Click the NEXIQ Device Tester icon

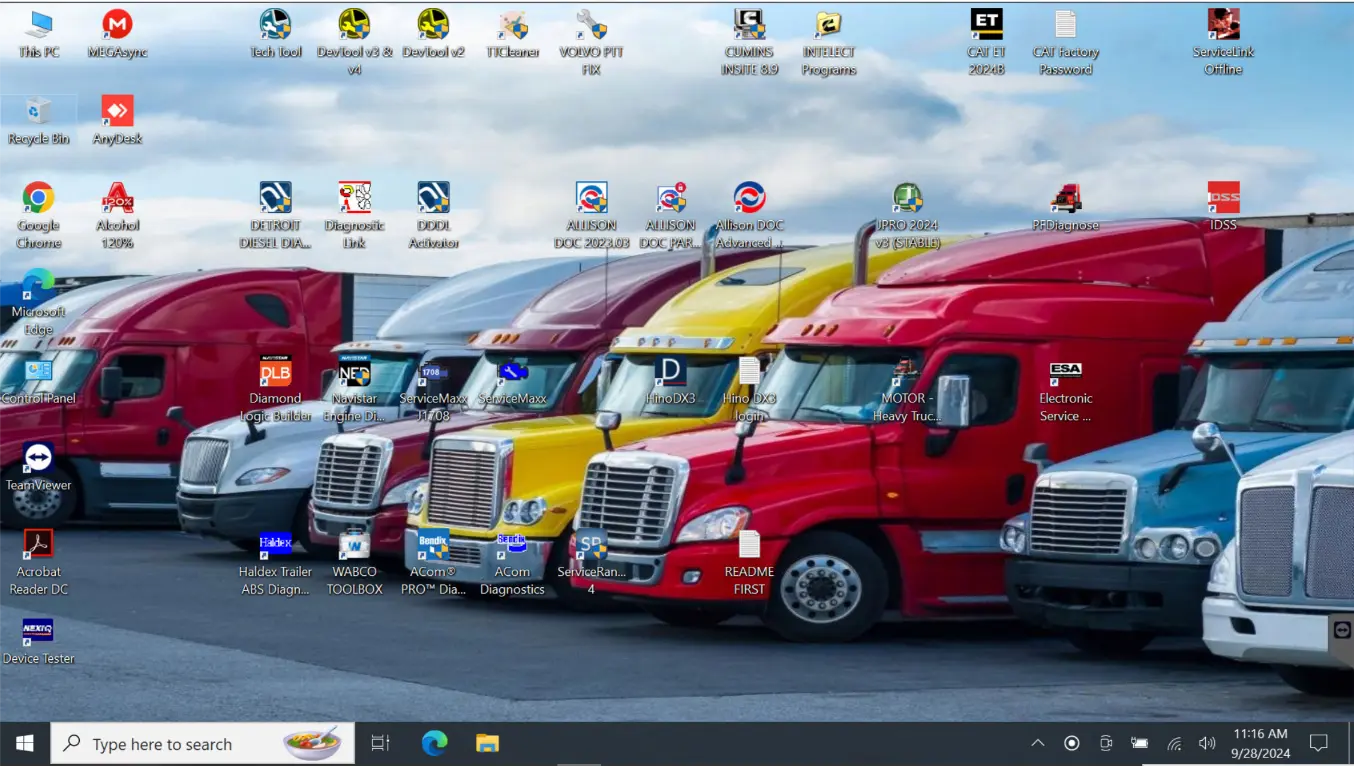coord(38,631)
